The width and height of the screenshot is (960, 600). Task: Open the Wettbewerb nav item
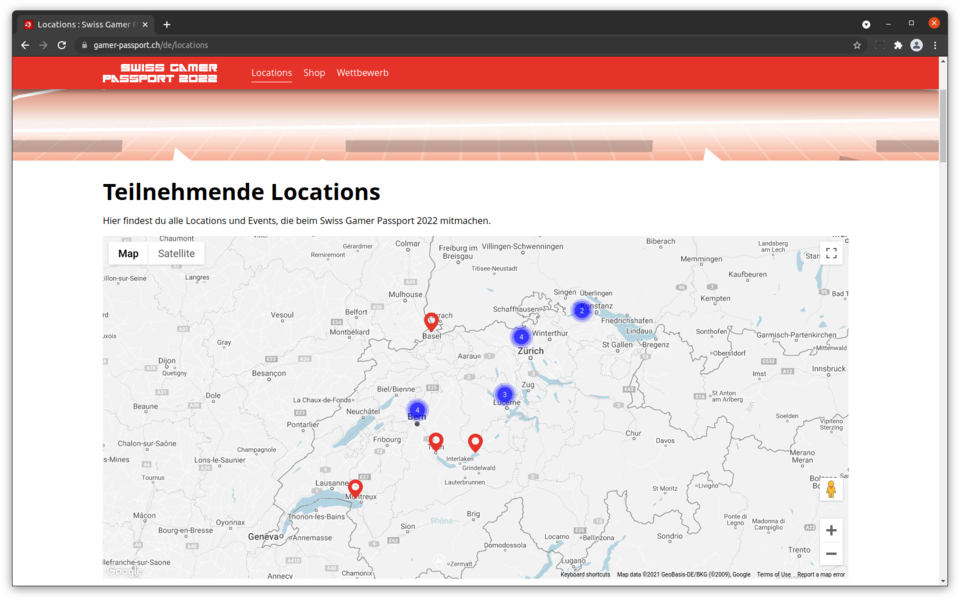[362, 72]
